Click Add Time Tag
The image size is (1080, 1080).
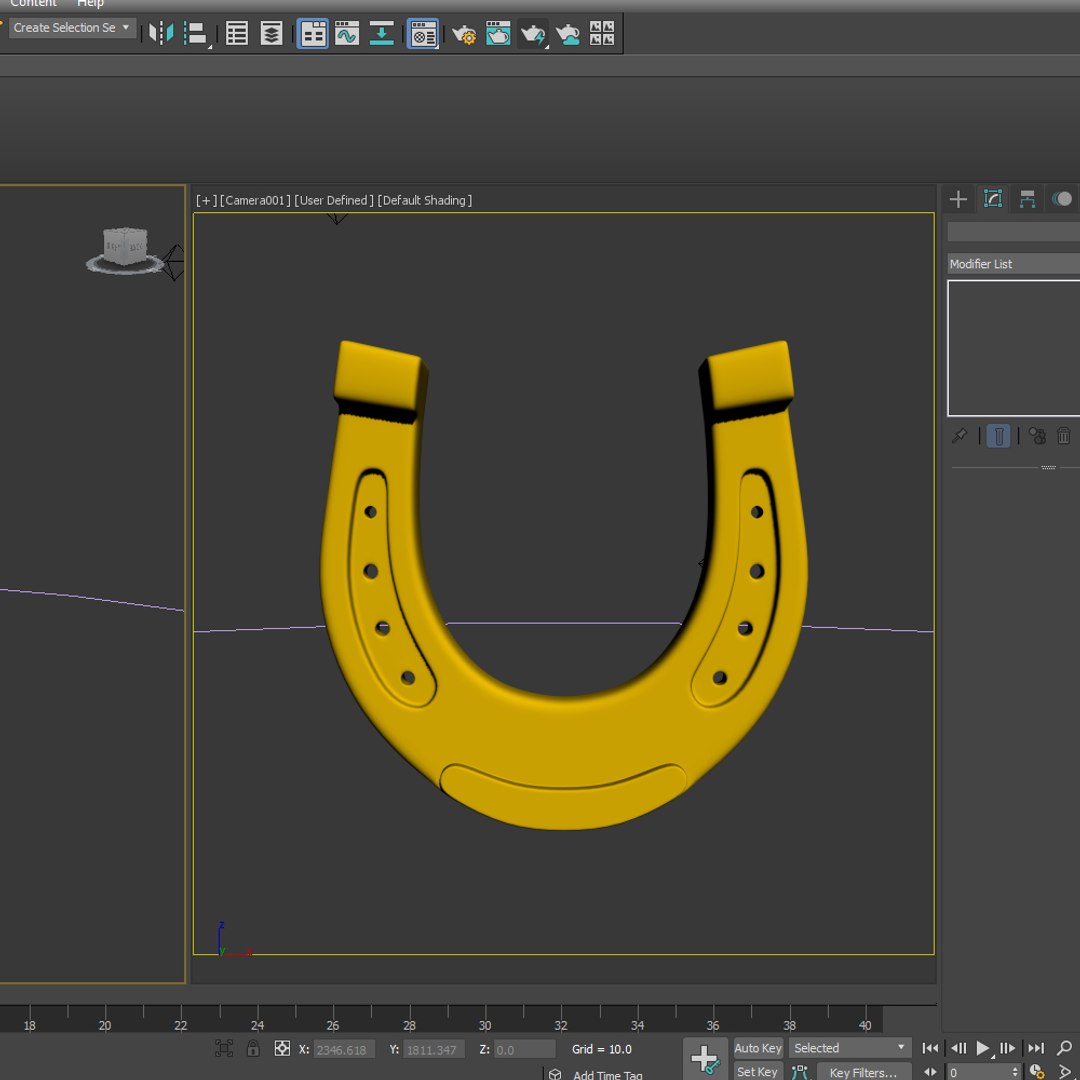(x=607, y=1074)
